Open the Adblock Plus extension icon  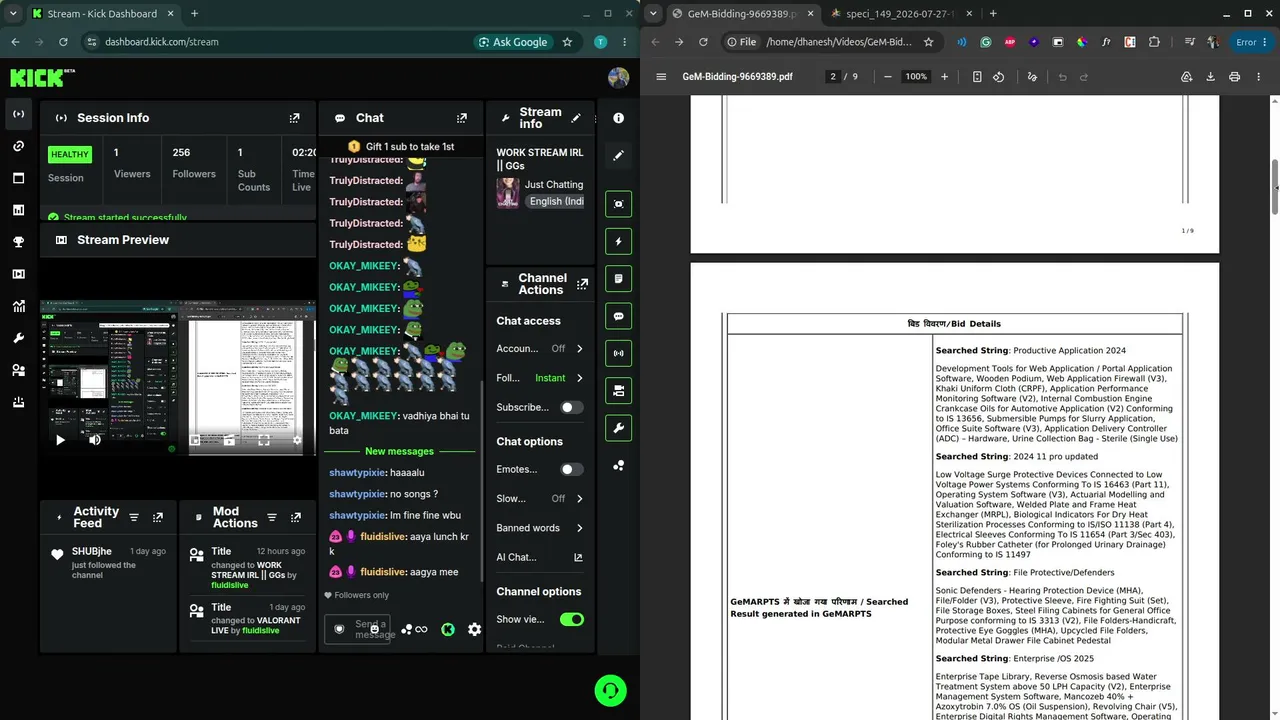coord(1010,42)
